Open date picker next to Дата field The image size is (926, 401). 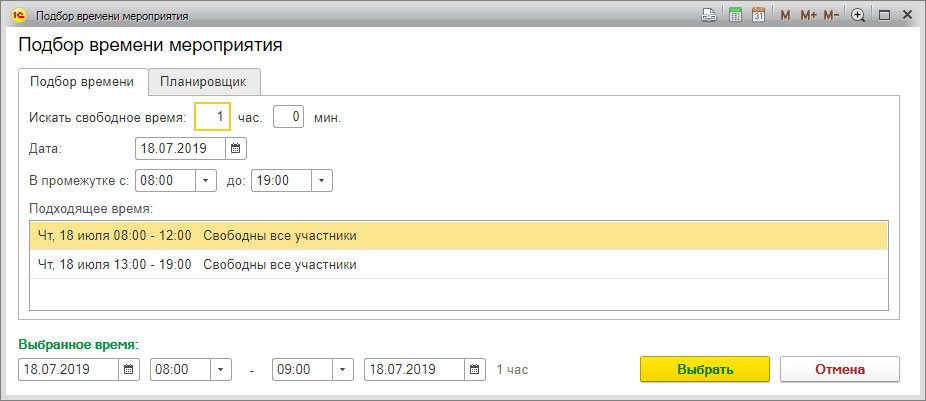[x=236, y=149]
